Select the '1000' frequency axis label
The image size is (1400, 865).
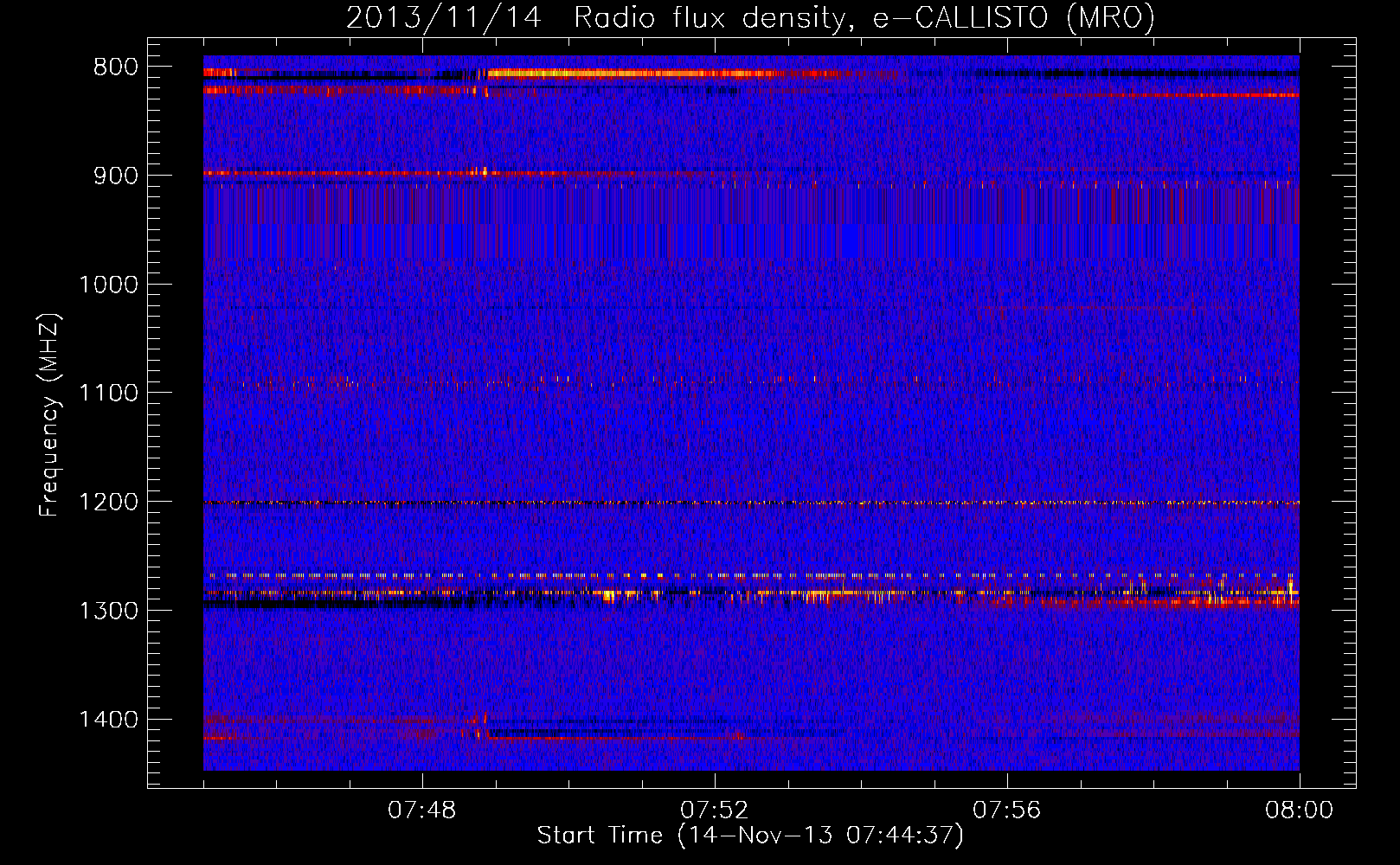tap(108, 285)
